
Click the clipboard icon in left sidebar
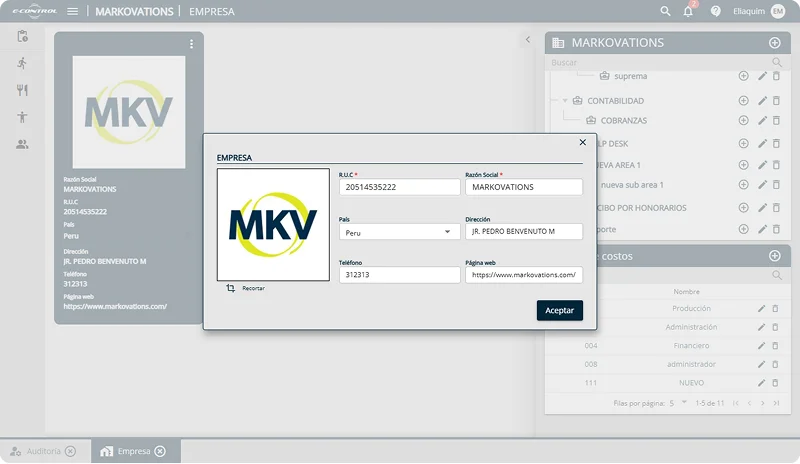click(x=22, y=36)
